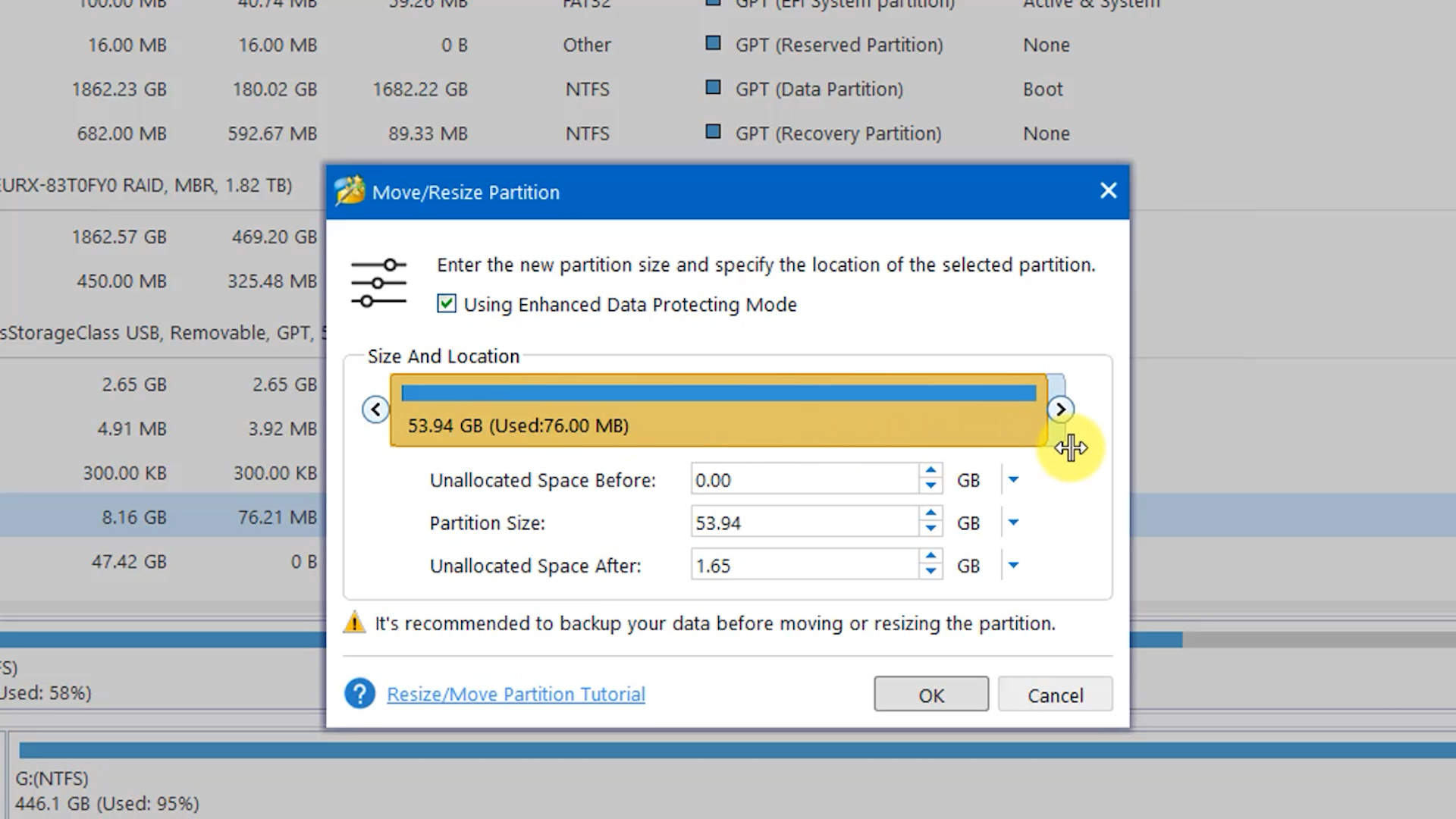
Task: Open the Resize/Move Partition Tutorial link
Action: (x=516, y=694)
